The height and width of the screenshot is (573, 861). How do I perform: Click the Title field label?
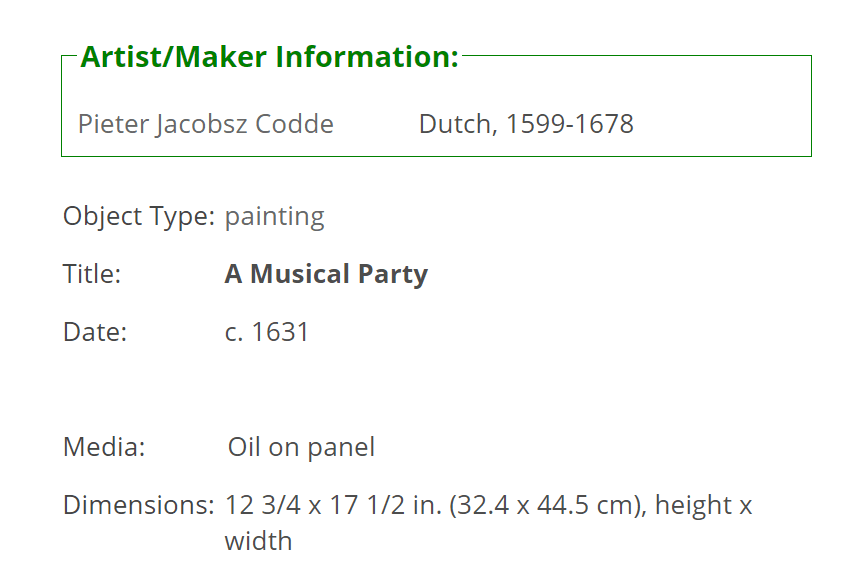pyautogui.click(x=92, y=273)
